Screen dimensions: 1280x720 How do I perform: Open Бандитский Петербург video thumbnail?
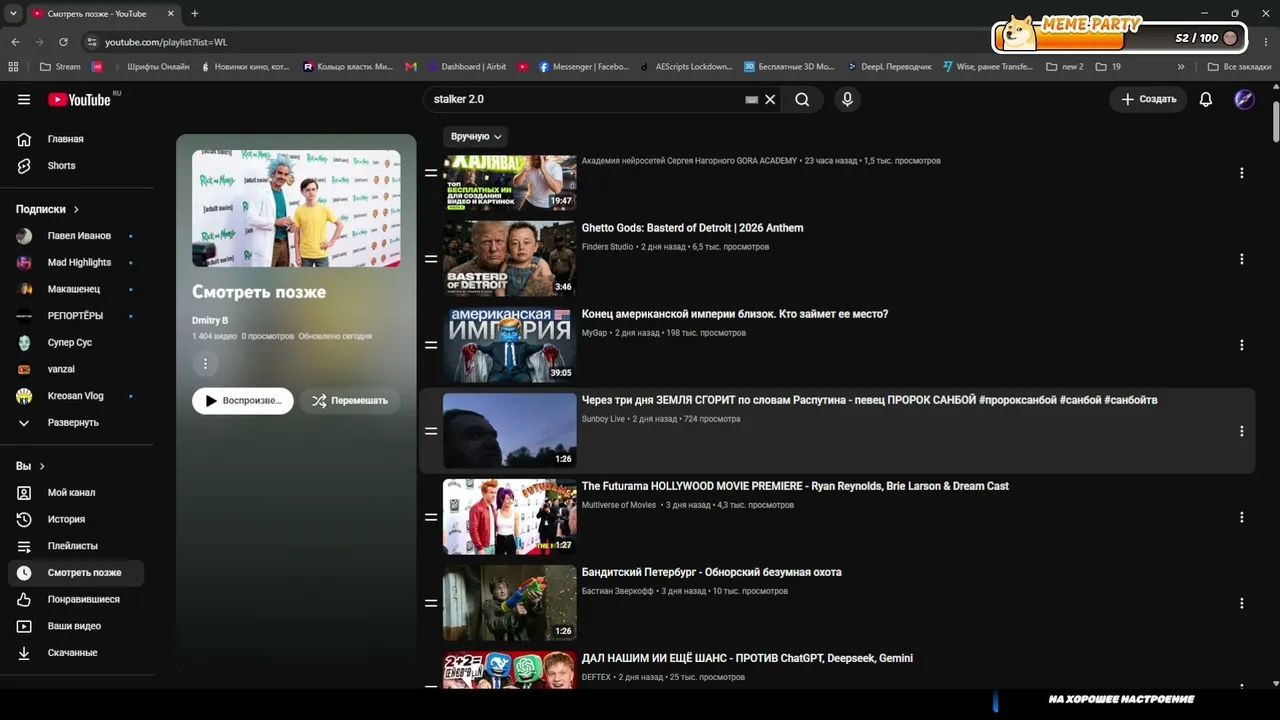click(x=510, y=602)
